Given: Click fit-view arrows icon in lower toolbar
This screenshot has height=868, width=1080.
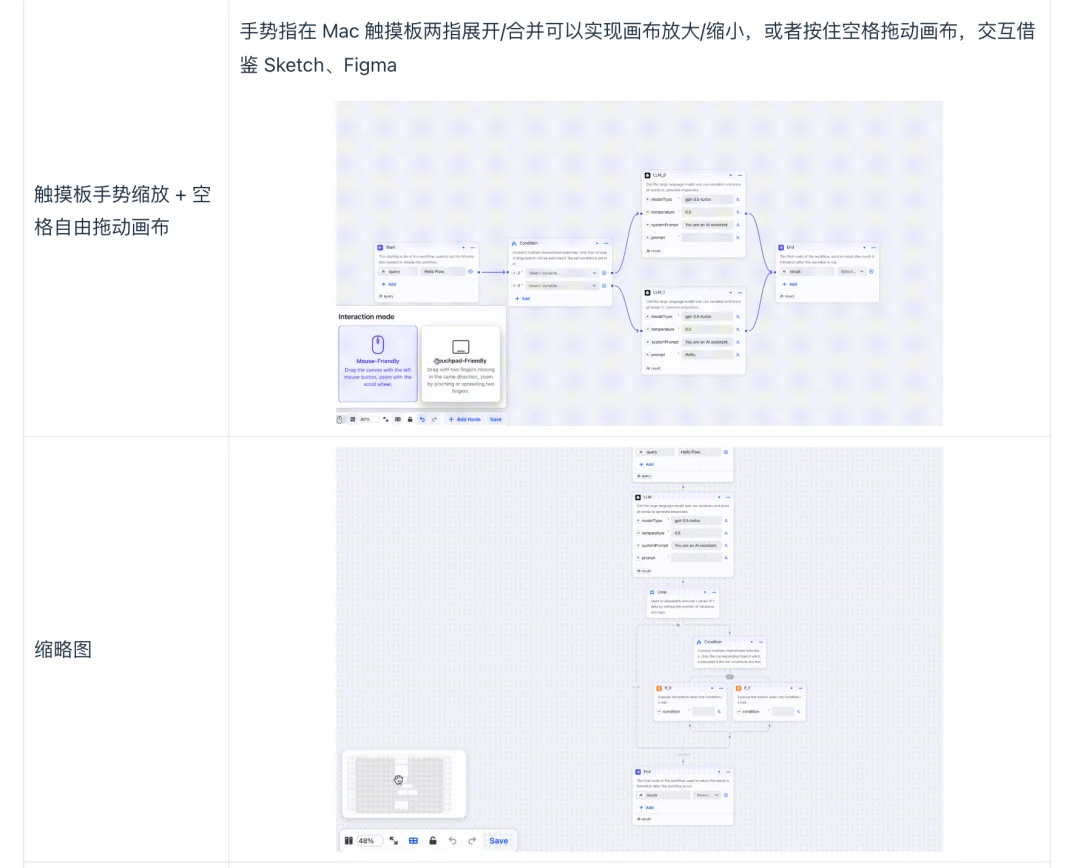Looking at the screenshot, I should point(394,840).
